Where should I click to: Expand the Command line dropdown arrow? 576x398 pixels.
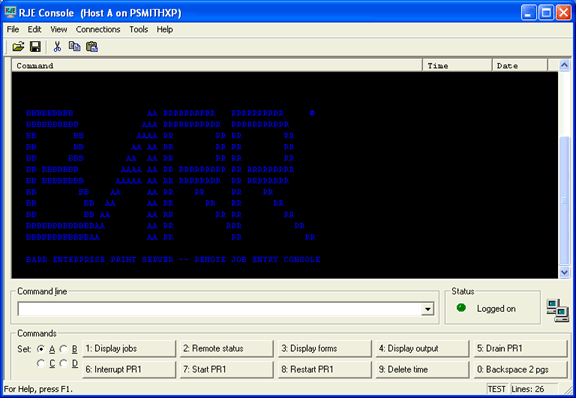click(427, 309)
